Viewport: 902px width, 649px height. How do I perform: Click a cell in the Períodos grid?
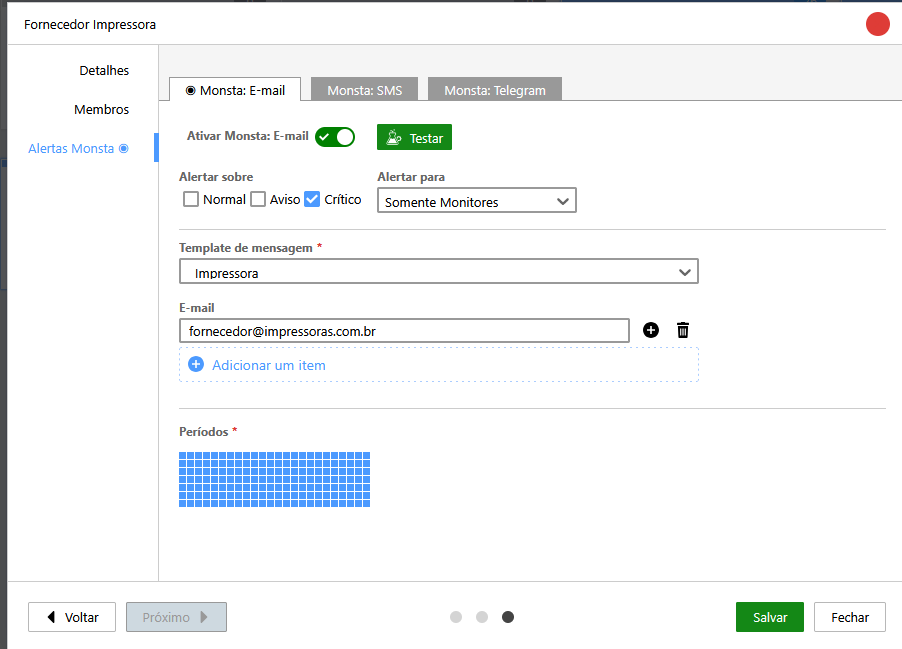tap(274, 479)
